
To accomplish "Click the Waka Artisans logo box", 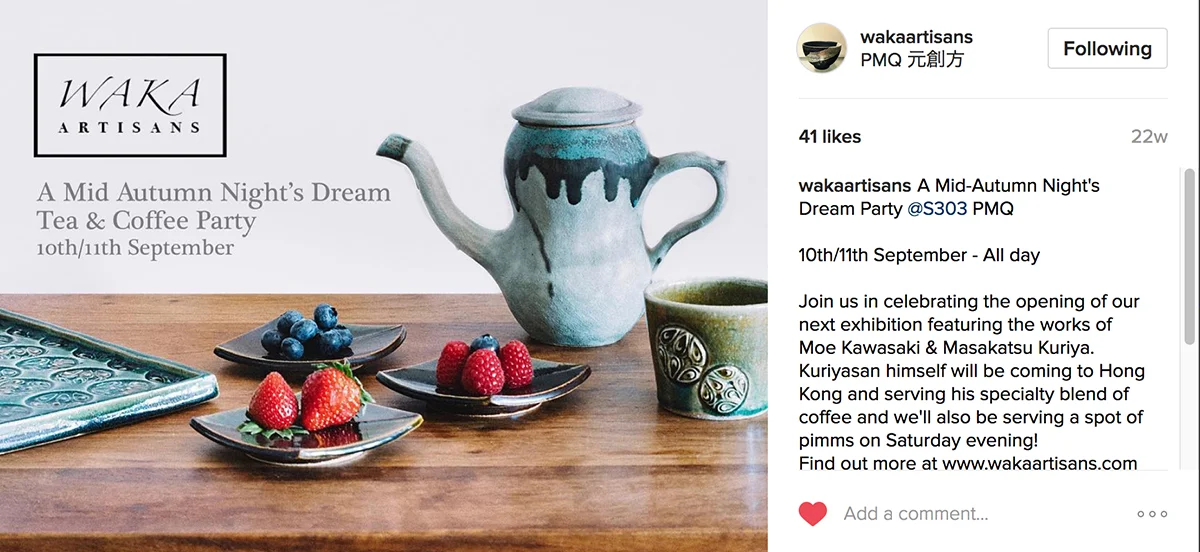I will tap(130, 105).
